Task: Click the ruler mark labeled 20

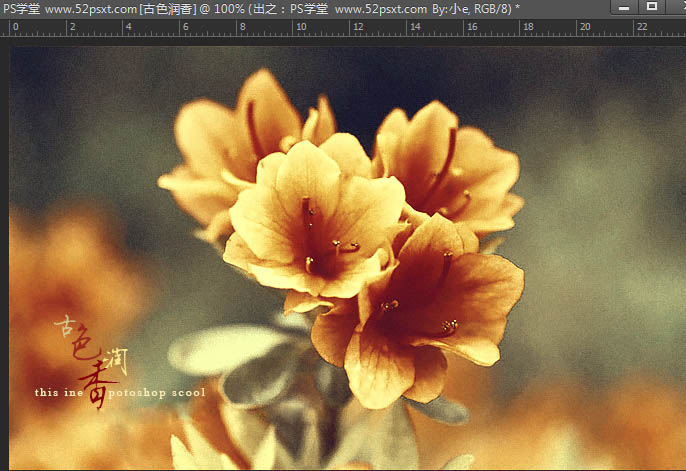Action: click(585, 27)
